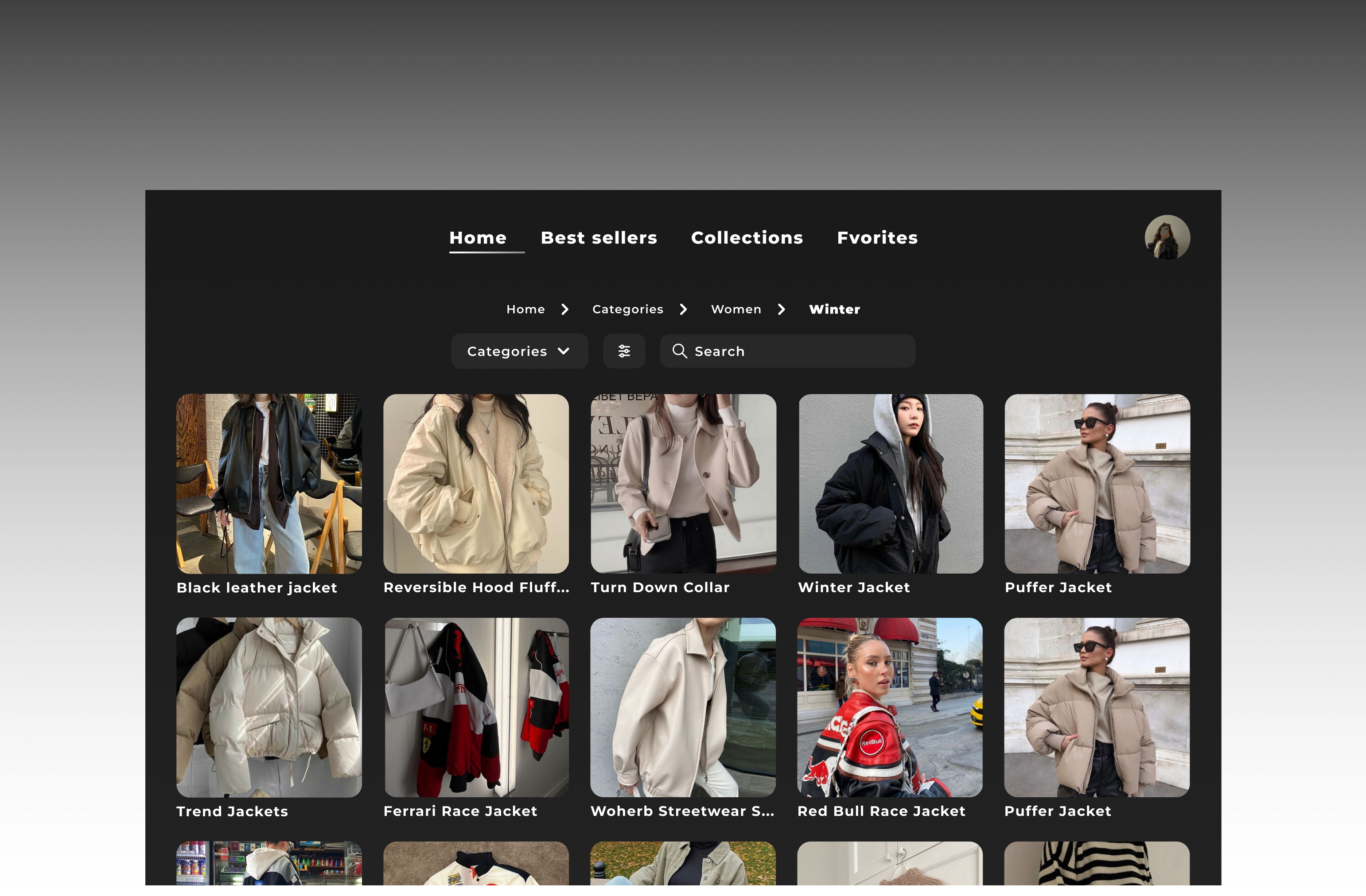Click the chevron after Women breadcrumb
This screenshot has height=896, width=1366.
click(781, 309)
